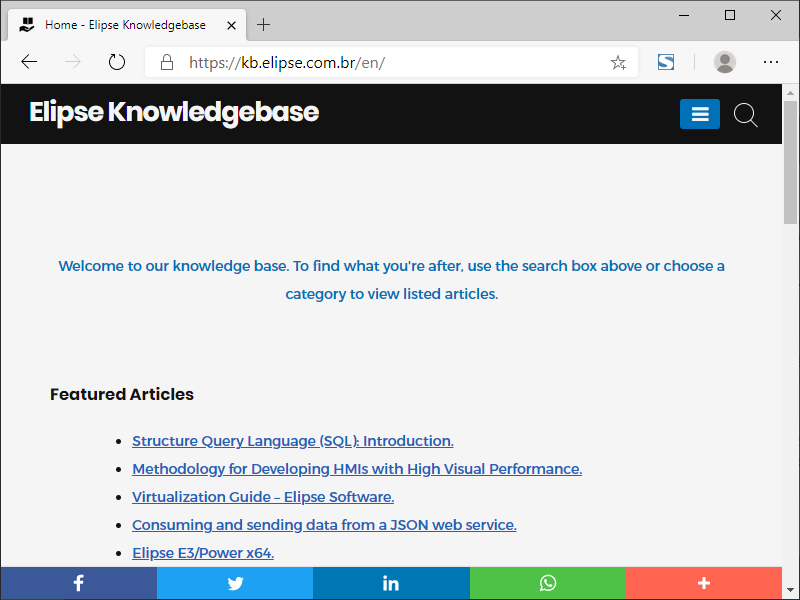Viewport: 800px width, 600px height.
Task: Share page on Twitter
Action: (x=235, y=583)
